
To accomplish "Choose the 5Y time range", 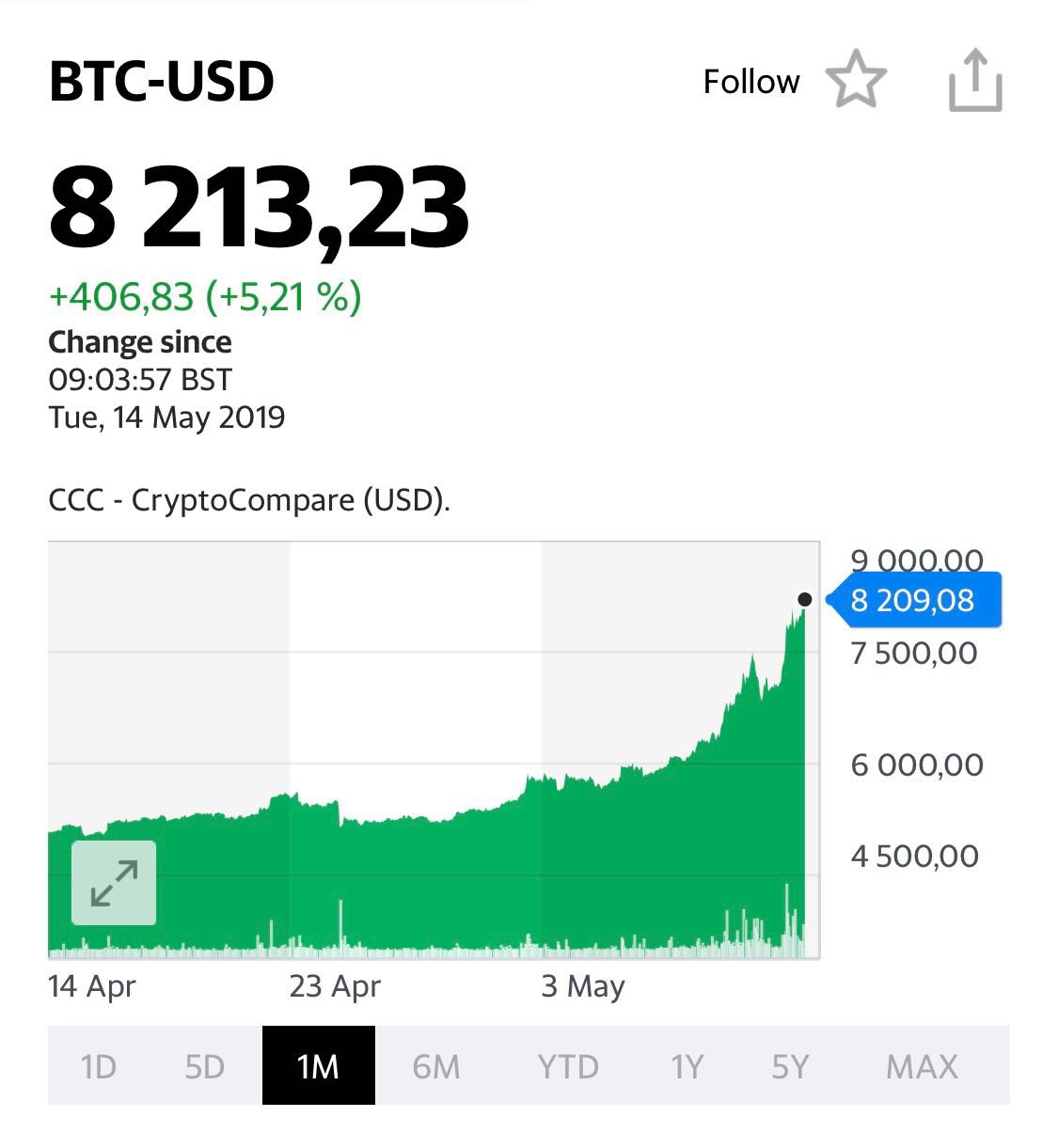I will [790, 1066].
